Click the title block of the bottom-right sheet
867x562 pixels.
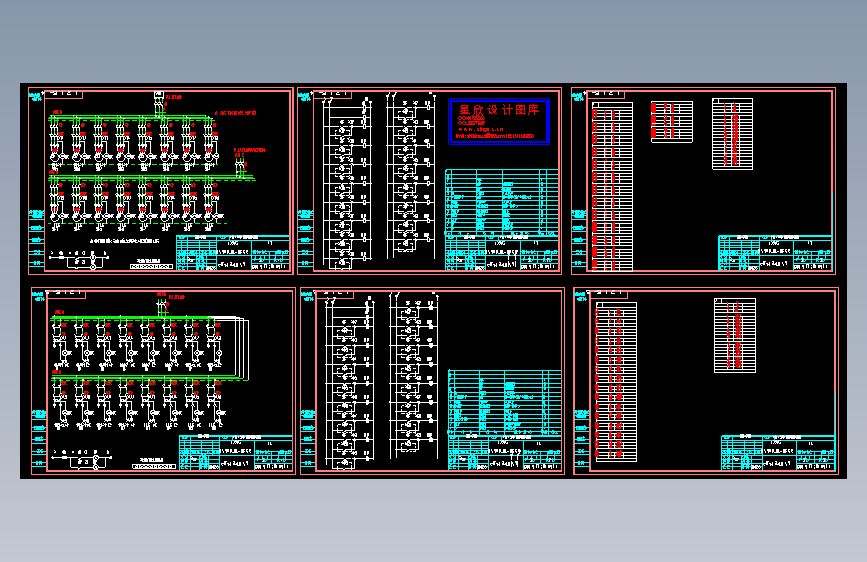point(778,453)
